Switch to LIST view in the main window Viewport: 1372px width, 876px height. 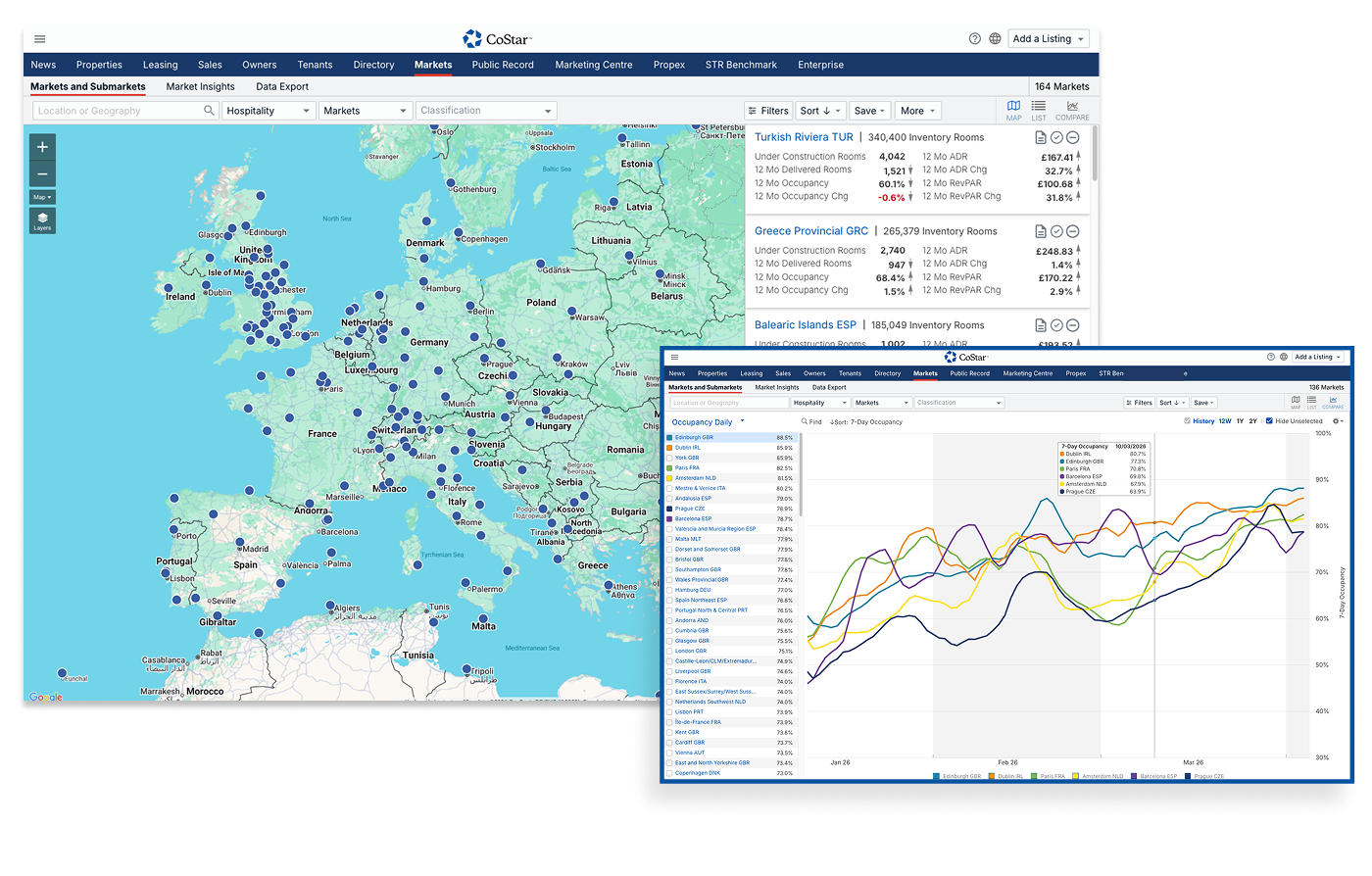(x=1039, y=110)
